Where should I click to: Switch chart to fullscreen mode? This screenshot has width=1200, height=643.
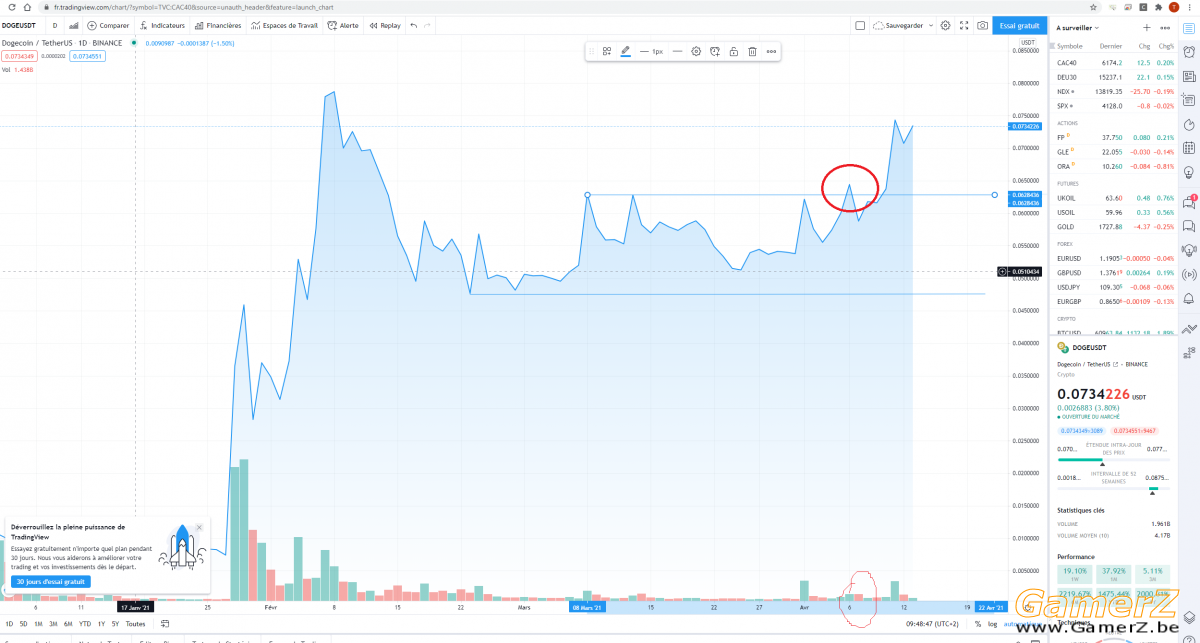[964, 25]
